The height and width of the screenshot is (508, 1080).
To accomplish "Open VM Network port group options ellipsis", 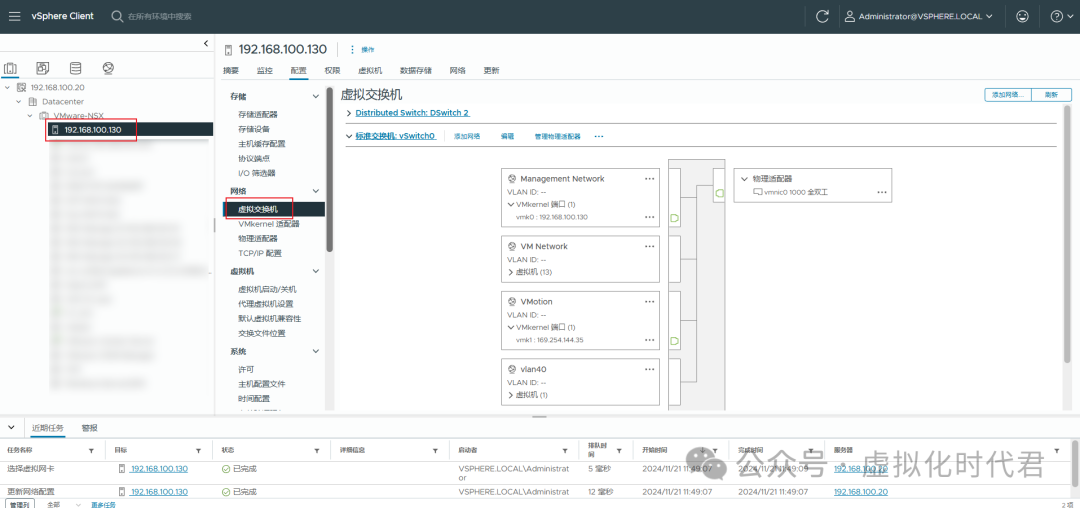I will (649, 246).
